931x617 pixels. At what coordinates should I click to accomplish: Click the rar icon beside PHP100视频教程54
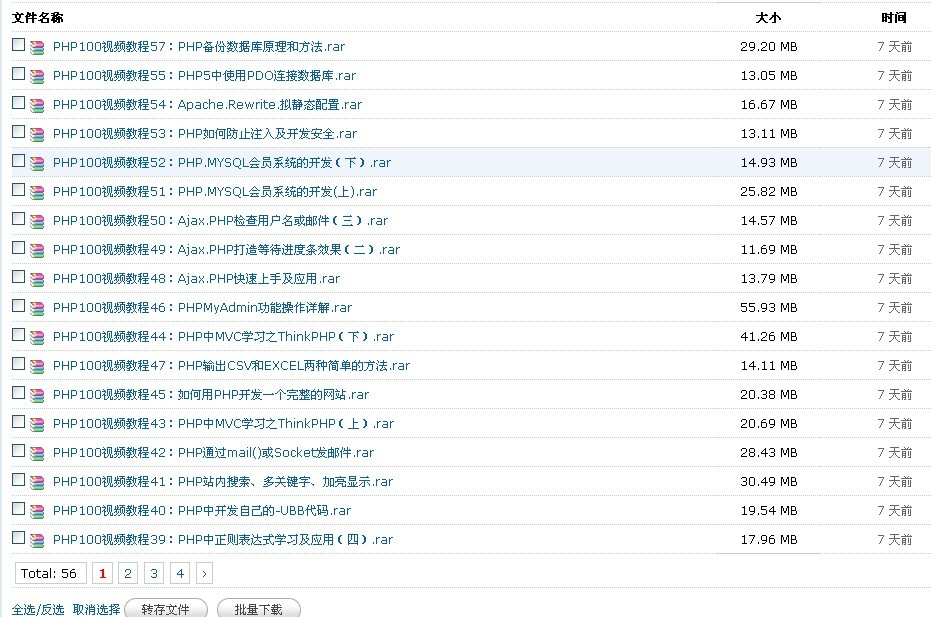click(37, 106)
